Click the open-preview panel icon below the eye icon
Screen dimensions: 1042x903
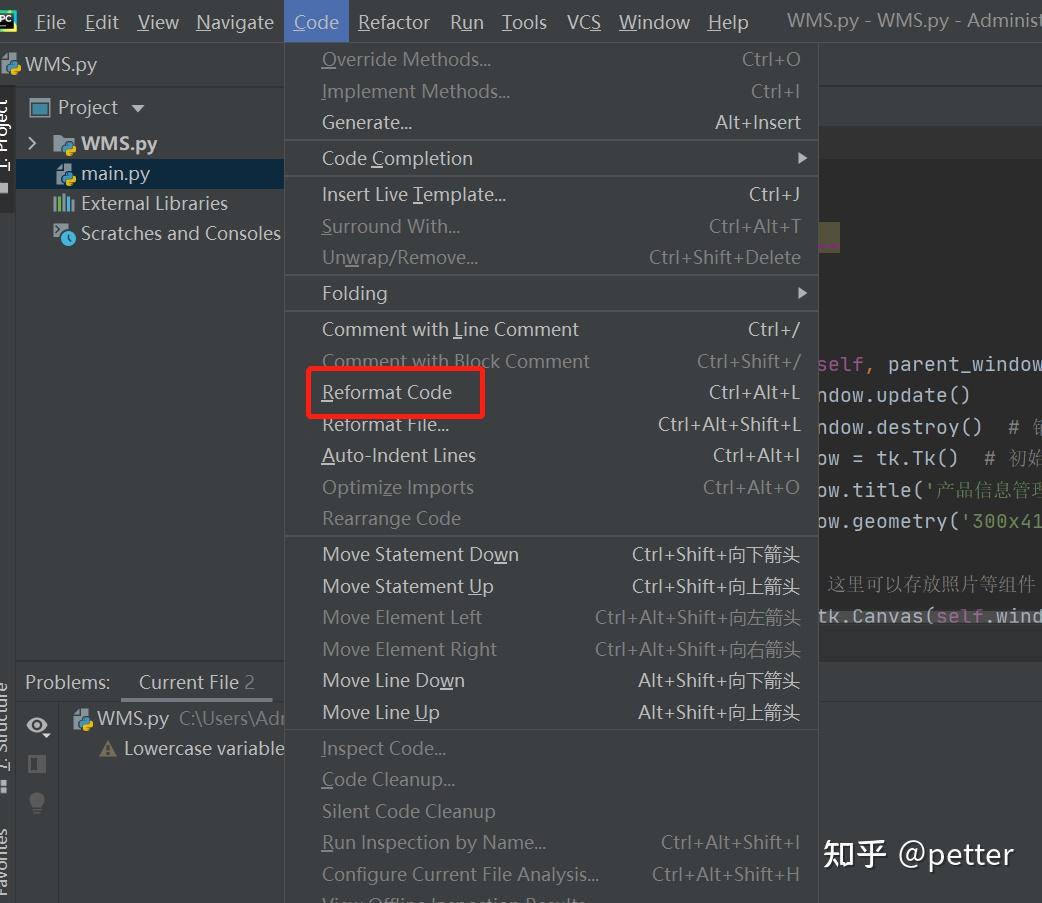tap(37, 763)
